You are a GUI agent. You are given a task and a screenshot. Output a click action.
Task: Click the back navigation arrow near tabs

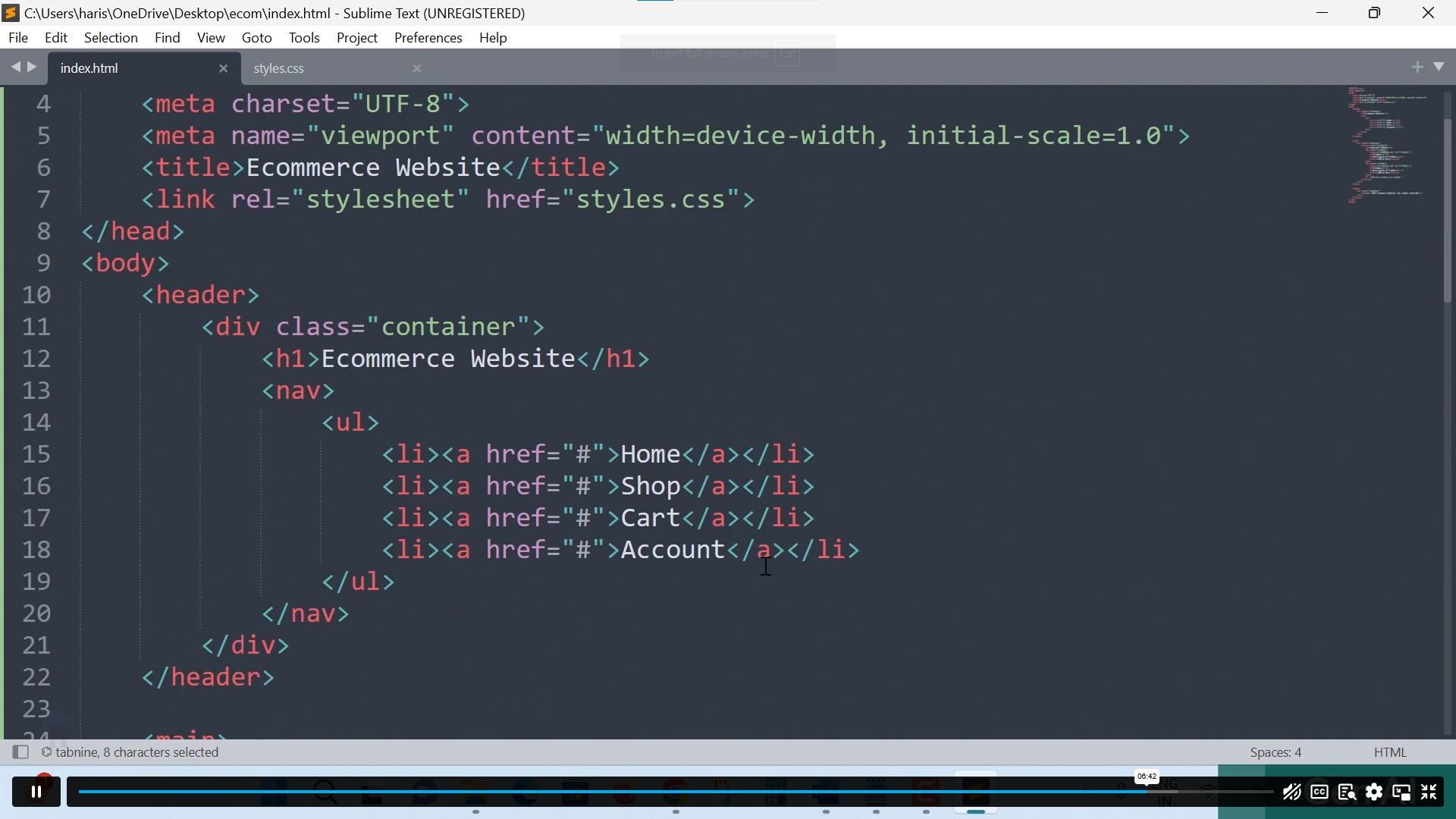[x=16, y=67]
